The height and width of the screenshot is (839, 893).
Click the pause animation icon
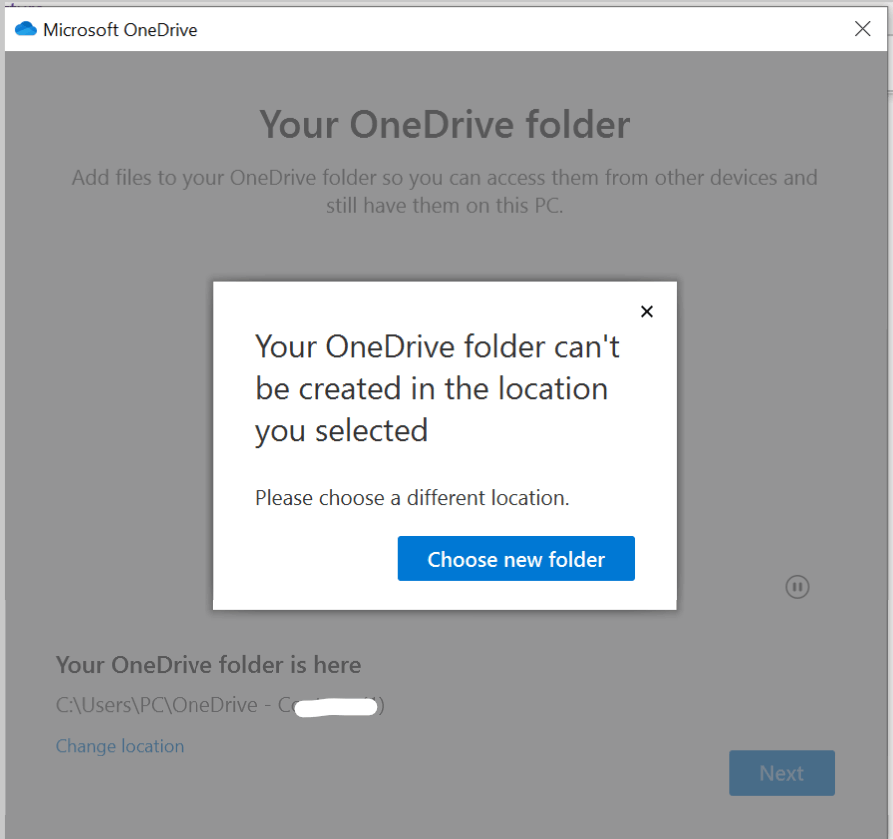point(797,587)
